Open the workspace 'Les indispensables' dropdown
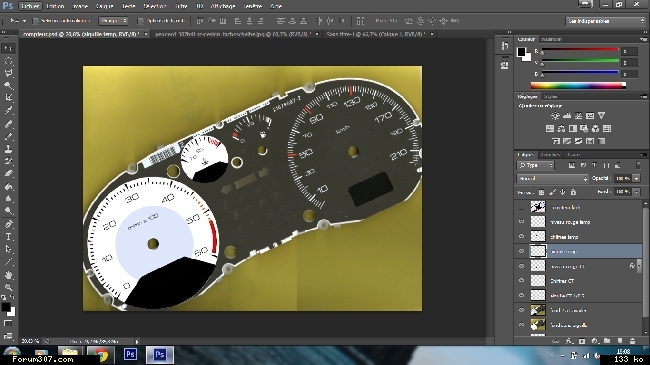 (x=606, y=21)
